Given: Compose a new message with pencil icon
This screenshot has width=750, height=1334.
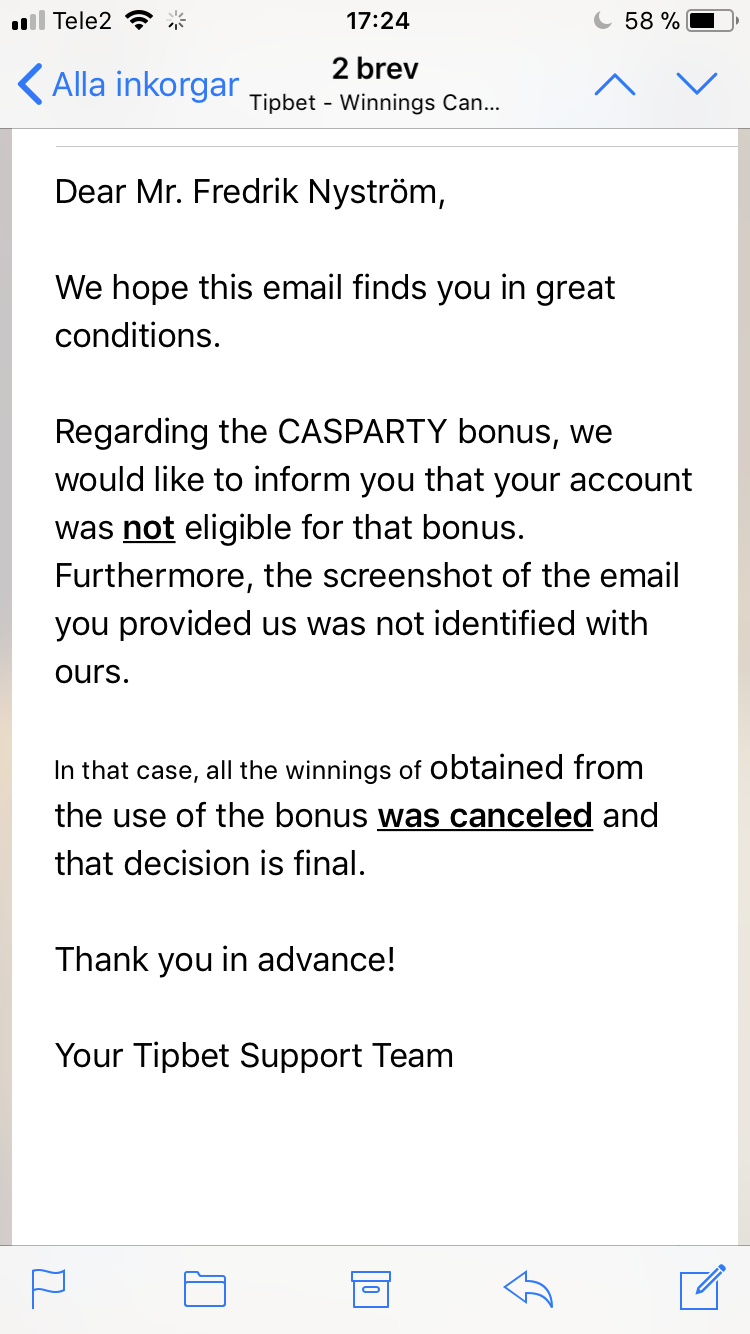Looking at the screenshot, I should (702, 1287).
